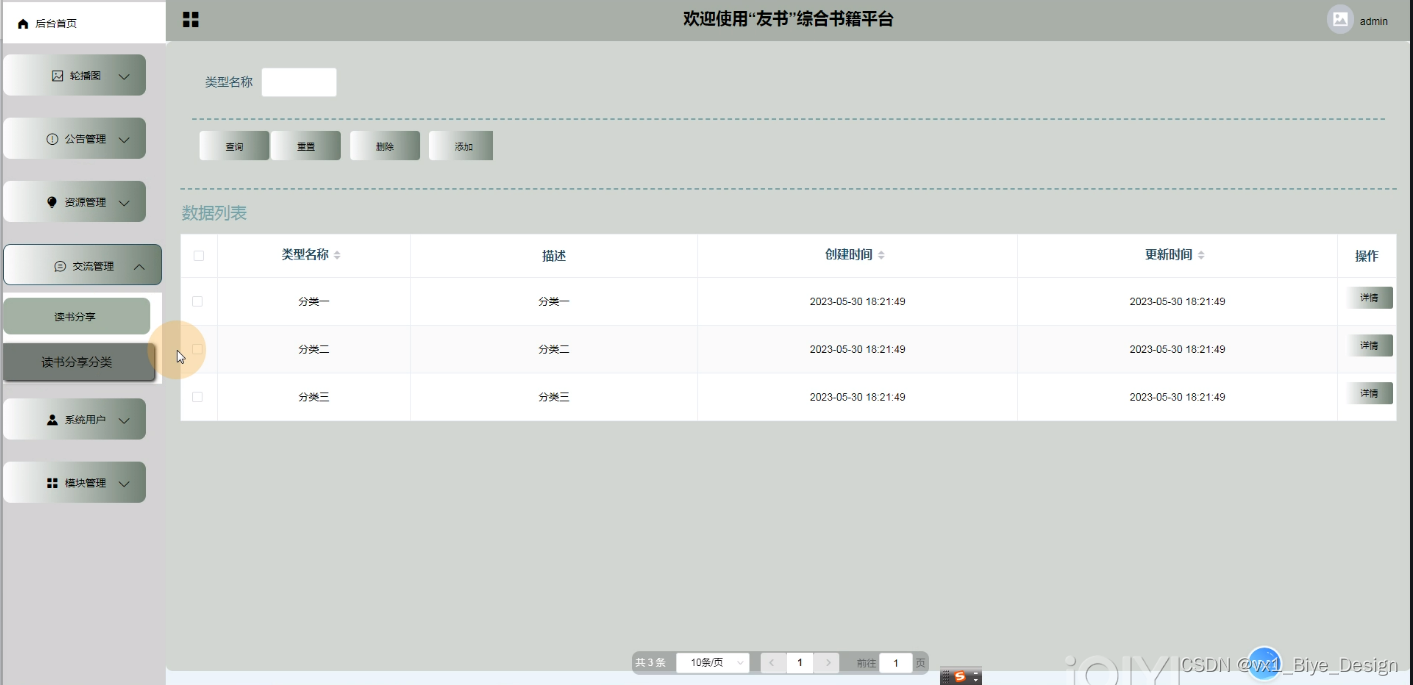Screen dimensions: 1413x685
Task: Click 描述 cell reading 分类二
Action: coord(554,350)
